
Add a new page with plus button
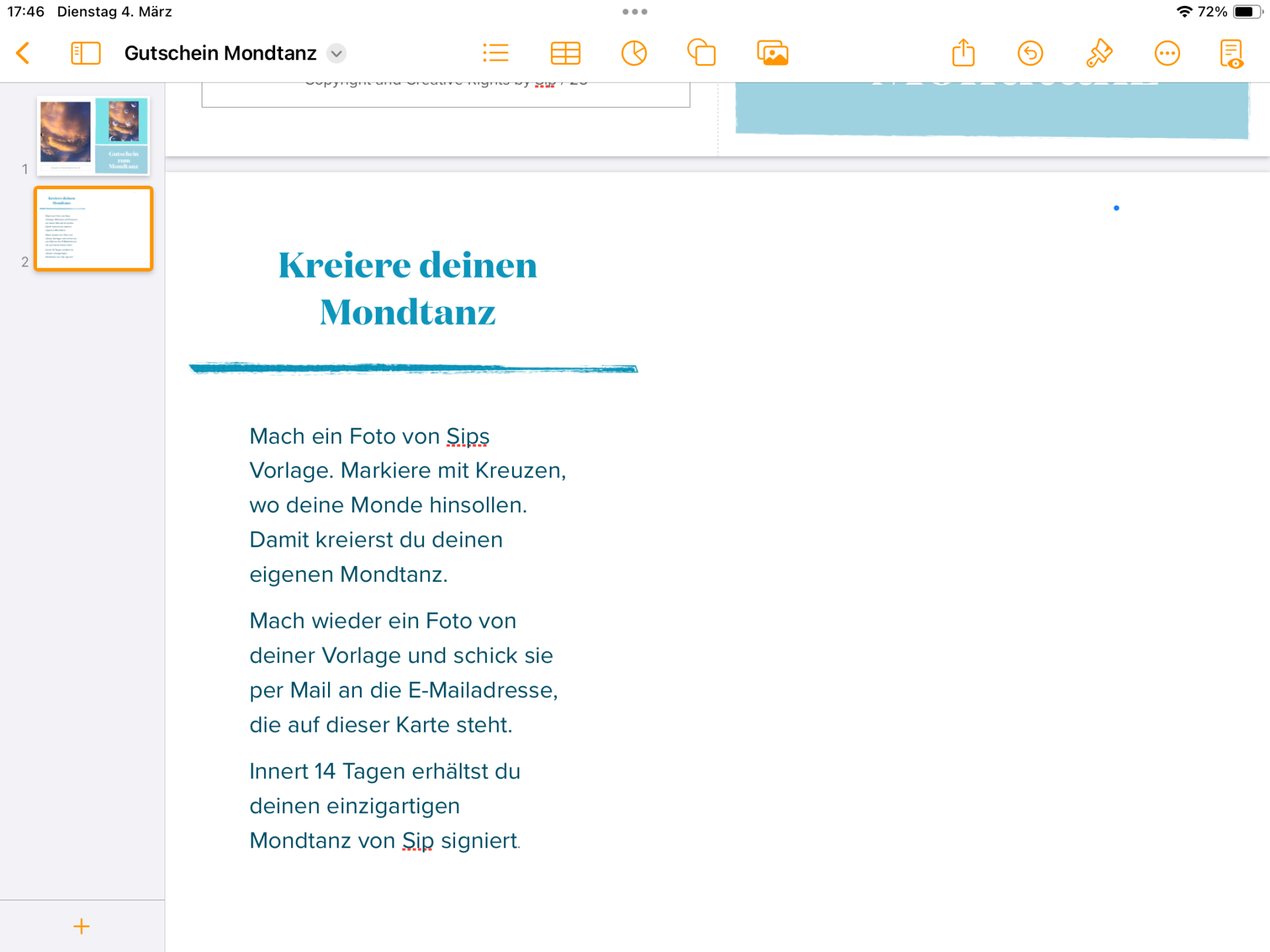click(x=81, y=926)
